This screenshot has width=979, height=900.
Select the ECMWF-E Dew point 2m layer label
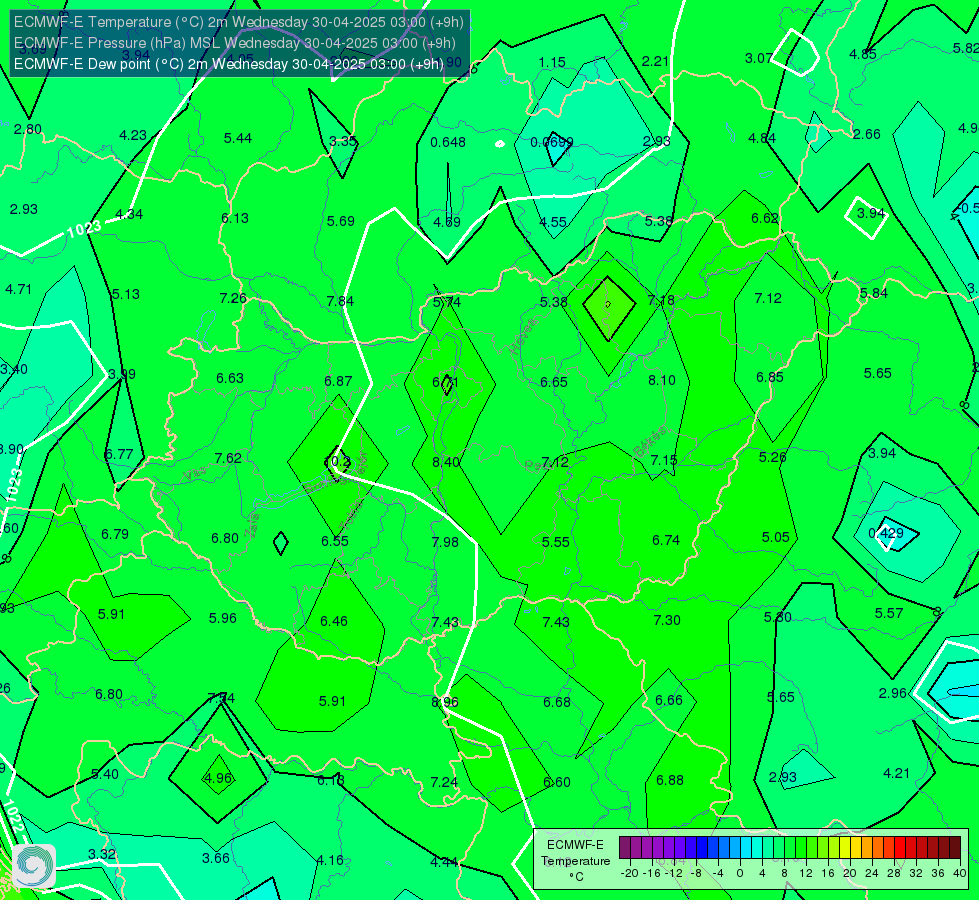click(x=228, y=64)
